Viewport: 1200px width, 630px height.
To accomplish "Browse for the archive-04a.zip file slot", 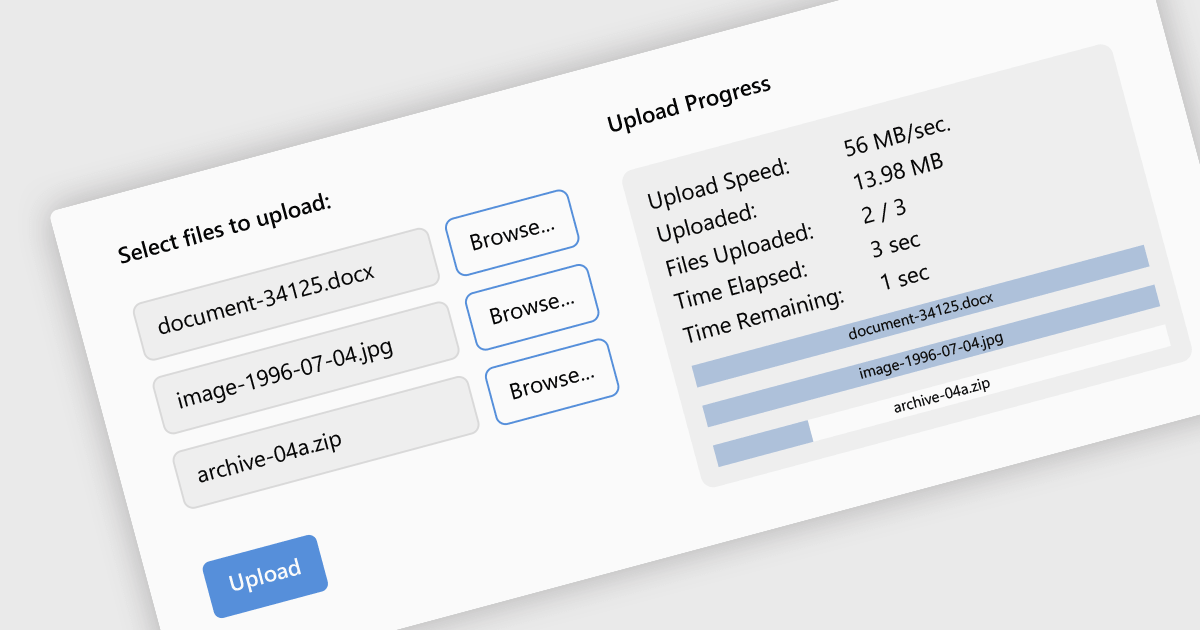I will coord(552,381).
